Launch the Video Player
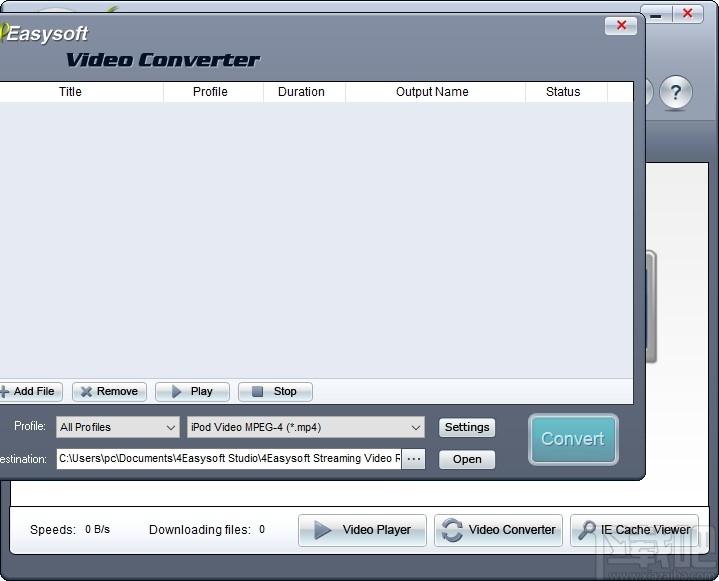Screen dimensions: 719x581 (x=362, y=530)
